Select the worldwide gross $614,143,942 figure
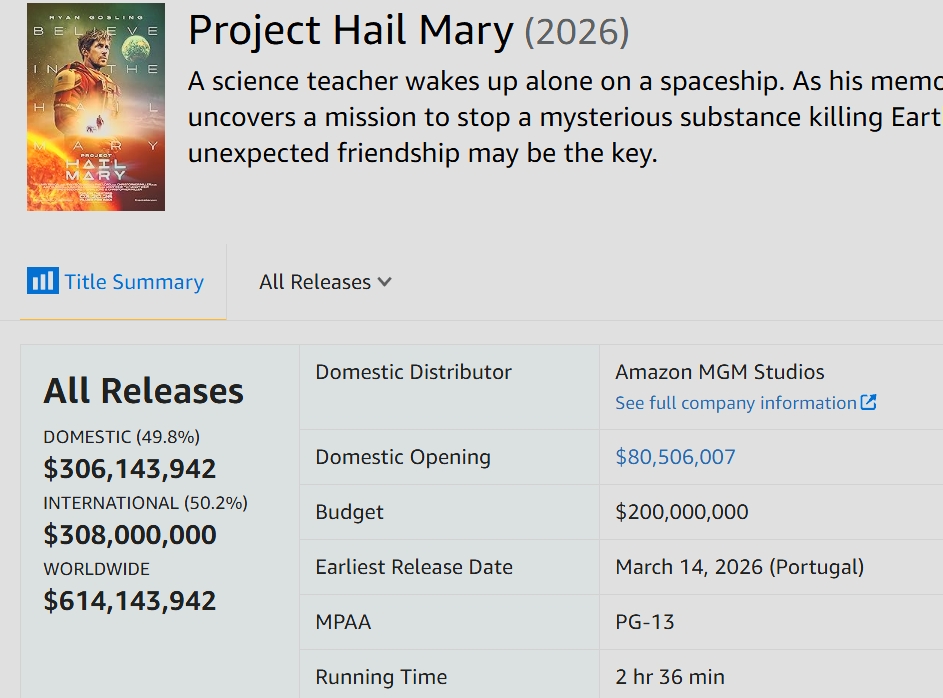This screenshot has width=943, height=698. tap(130, 601)
